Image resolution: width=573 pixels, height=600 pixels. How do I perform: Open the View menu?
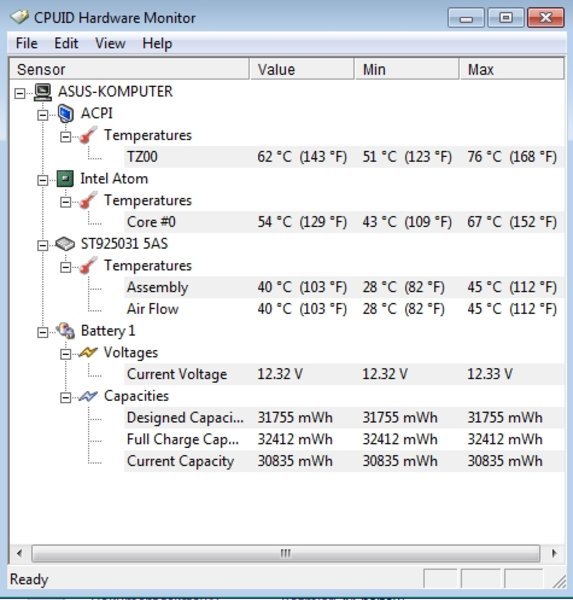pos(110,43)
